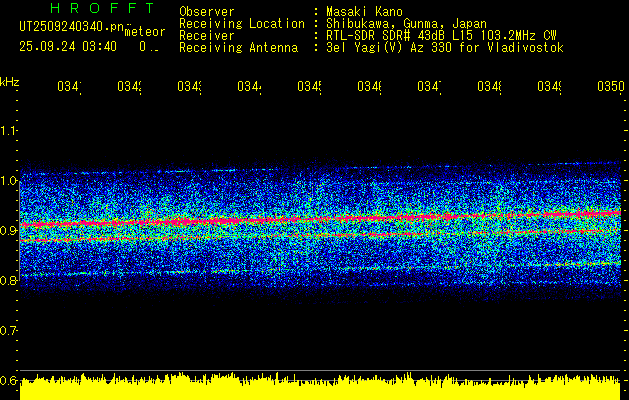Click the 1.0 frequency axis label
This screenshot has height=400, width=629.
tap(8, 181)
